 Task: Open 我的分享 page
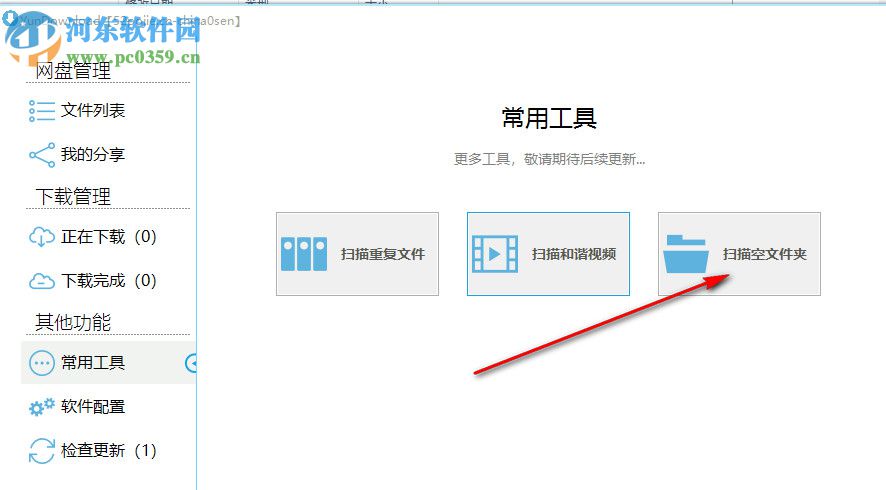click(x=93, y=154)
